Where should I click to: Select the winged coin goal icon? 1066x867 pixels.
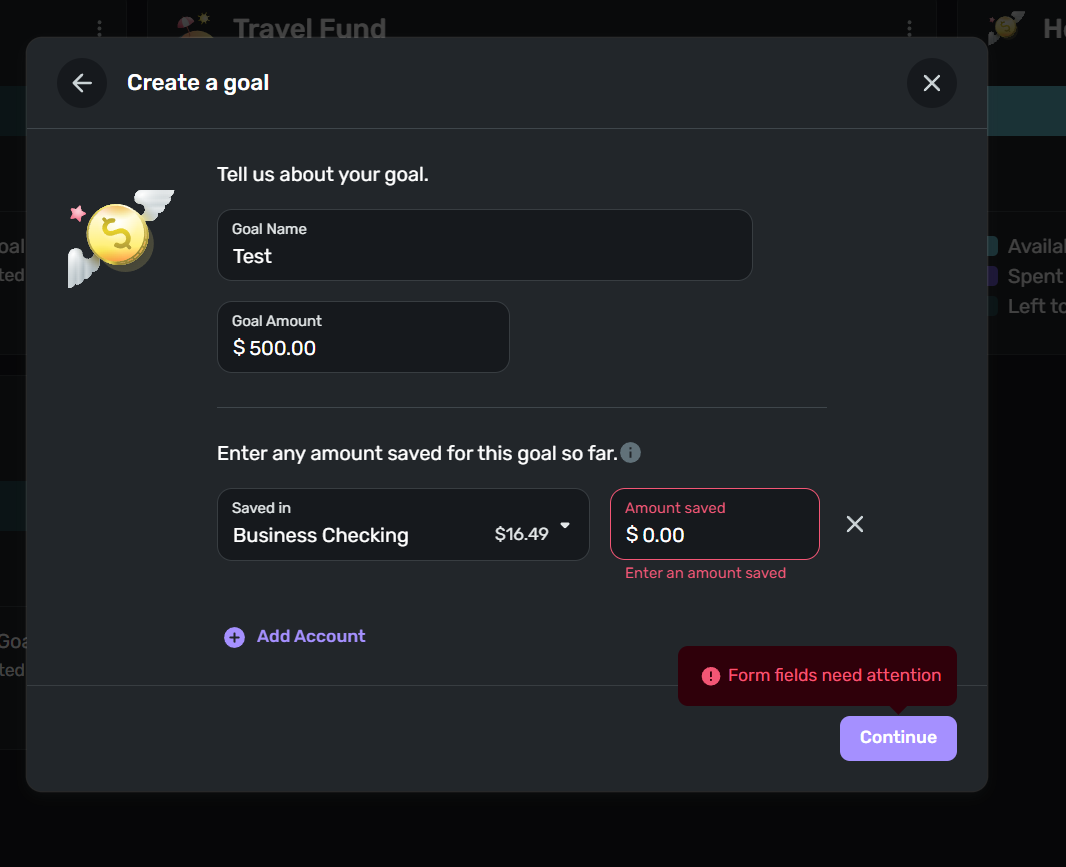coord(120,237)
